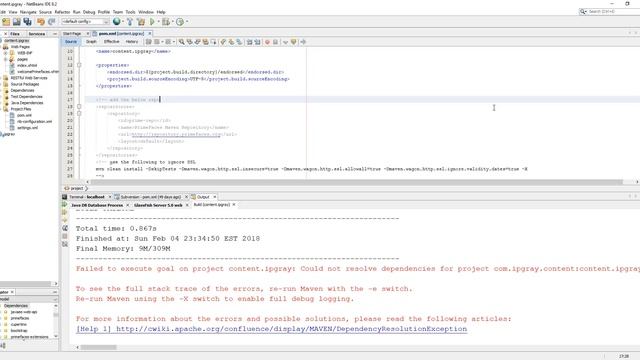Open the Help menu
The image size is (640, 360).
pos(161,12)
